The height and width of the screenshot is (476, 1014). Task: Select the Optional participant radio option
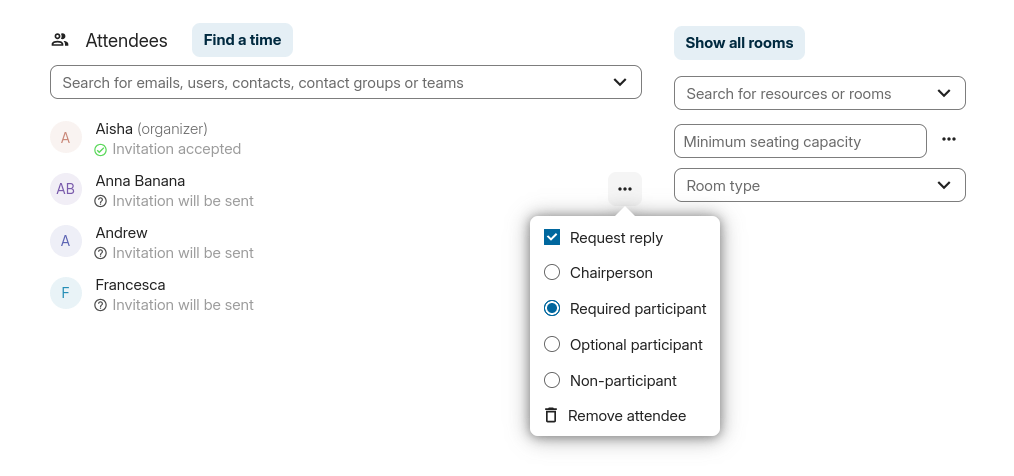[552, 345]
